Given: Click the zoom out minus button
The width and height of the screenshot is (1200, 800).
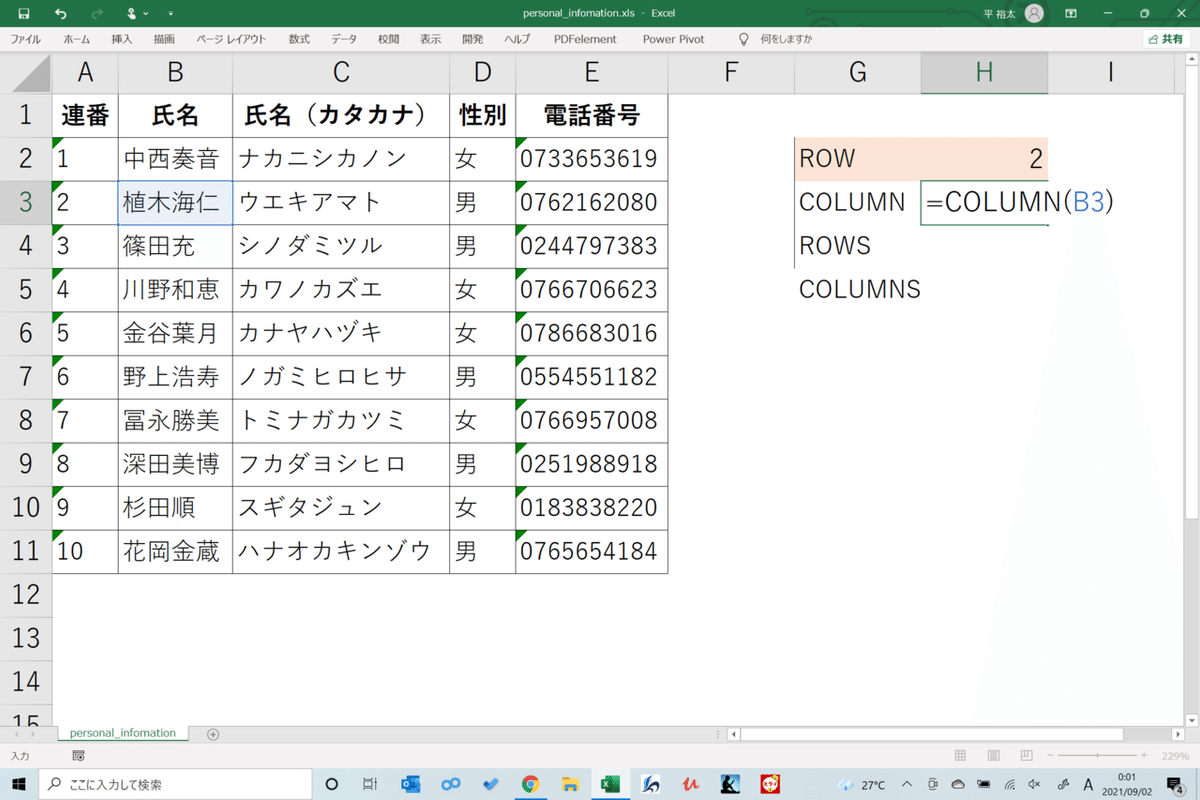Looking at the screenshot, I should pos(1051,756).
